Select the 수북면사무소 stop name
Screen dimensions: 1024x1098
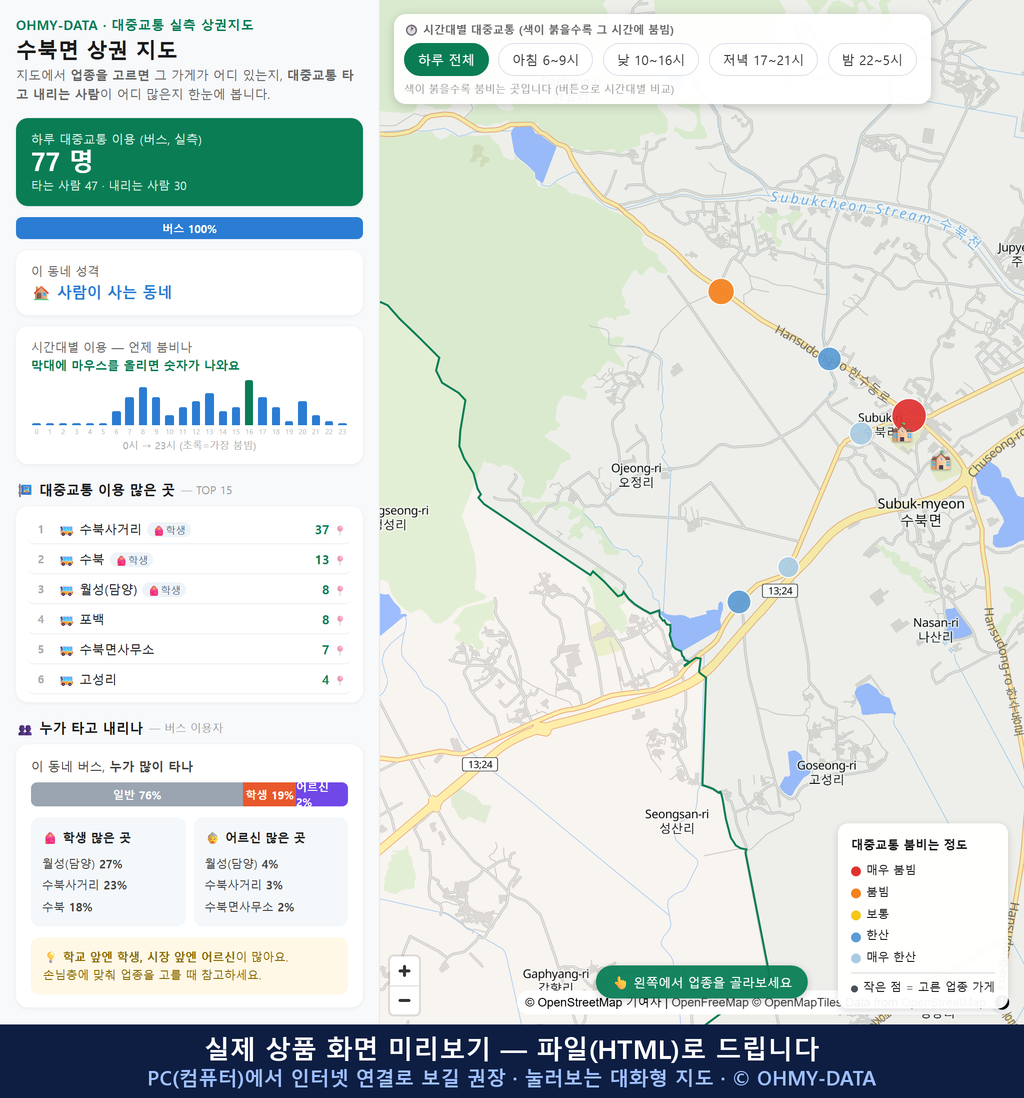(x=117, y=650)
